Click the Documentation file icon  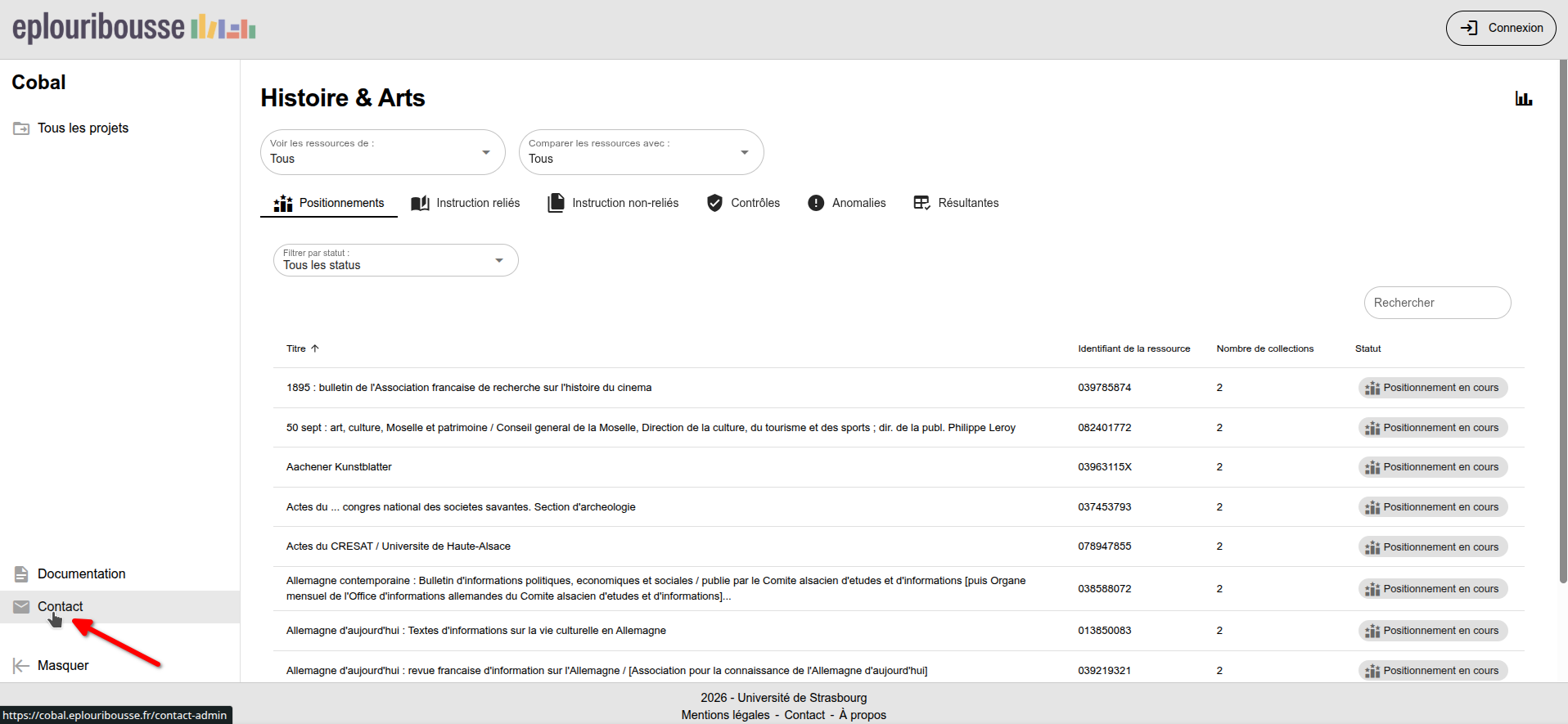click(21, 574)
